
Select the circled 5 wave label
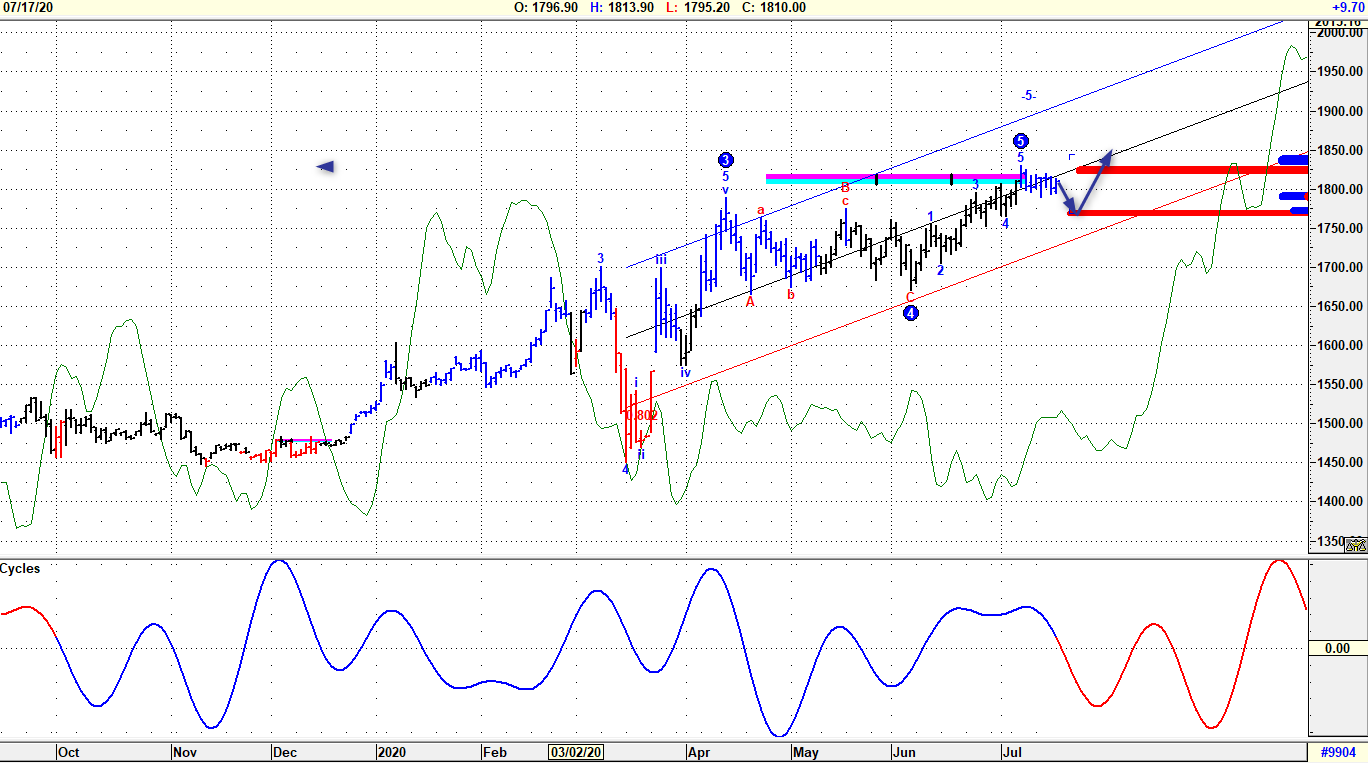pyautogui.click(x=1020, y=141)
